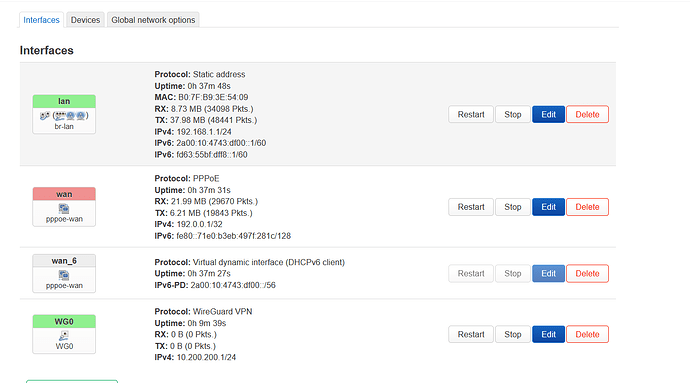Delete the wan interface
Image resolution: width=690 pixels, height=383 pixels.
point(587,207)
